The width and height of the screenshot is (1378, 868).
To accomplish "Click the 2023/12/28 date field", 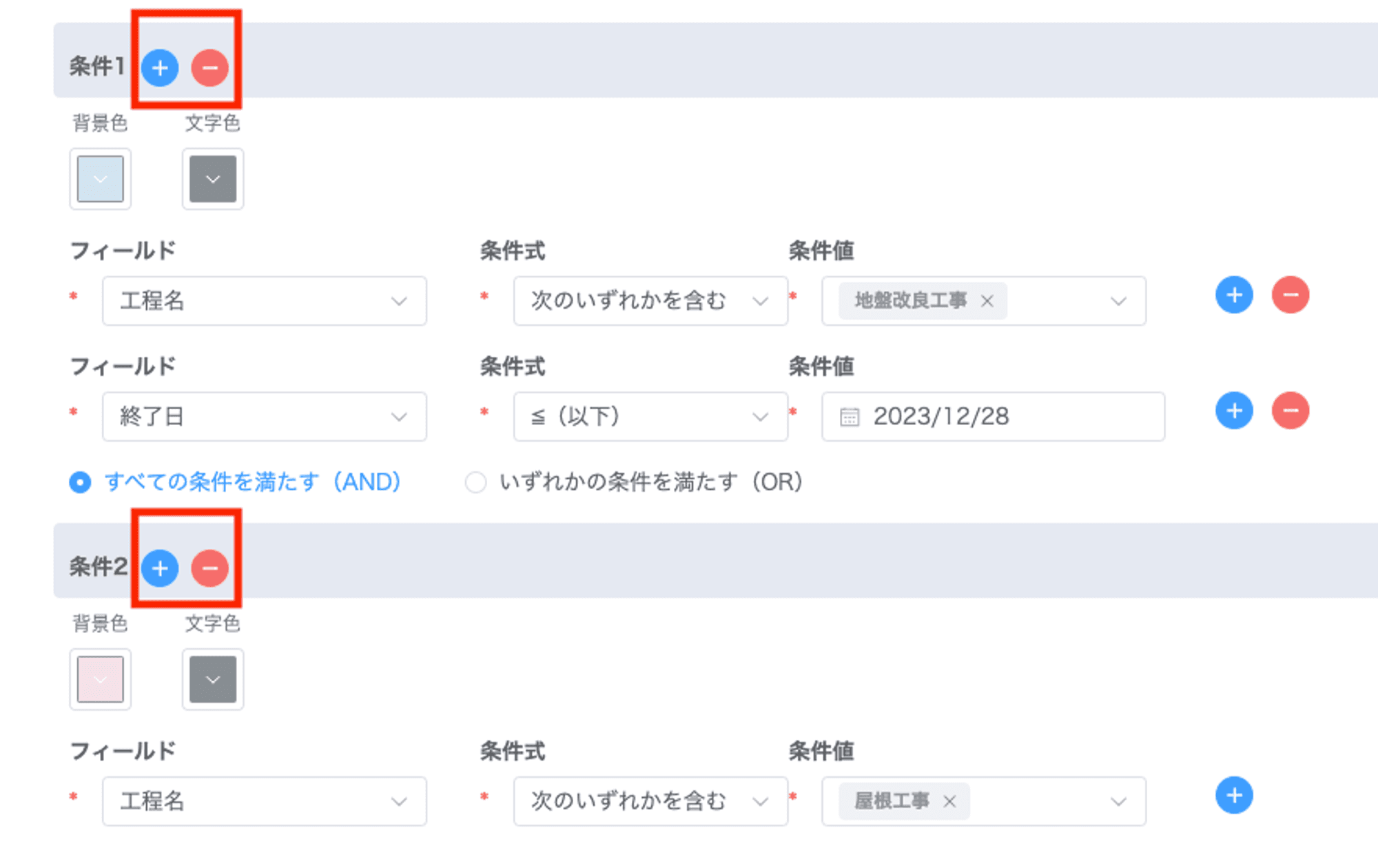I will 993,417.
